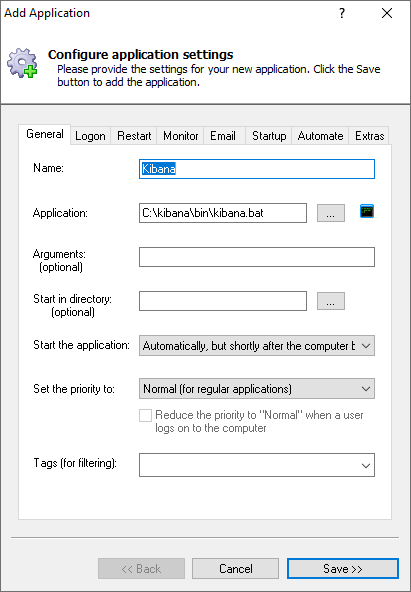Click the Cancel button
This screenshot has height=592, width=411.
pyautogui.click(x=236, y=569)
